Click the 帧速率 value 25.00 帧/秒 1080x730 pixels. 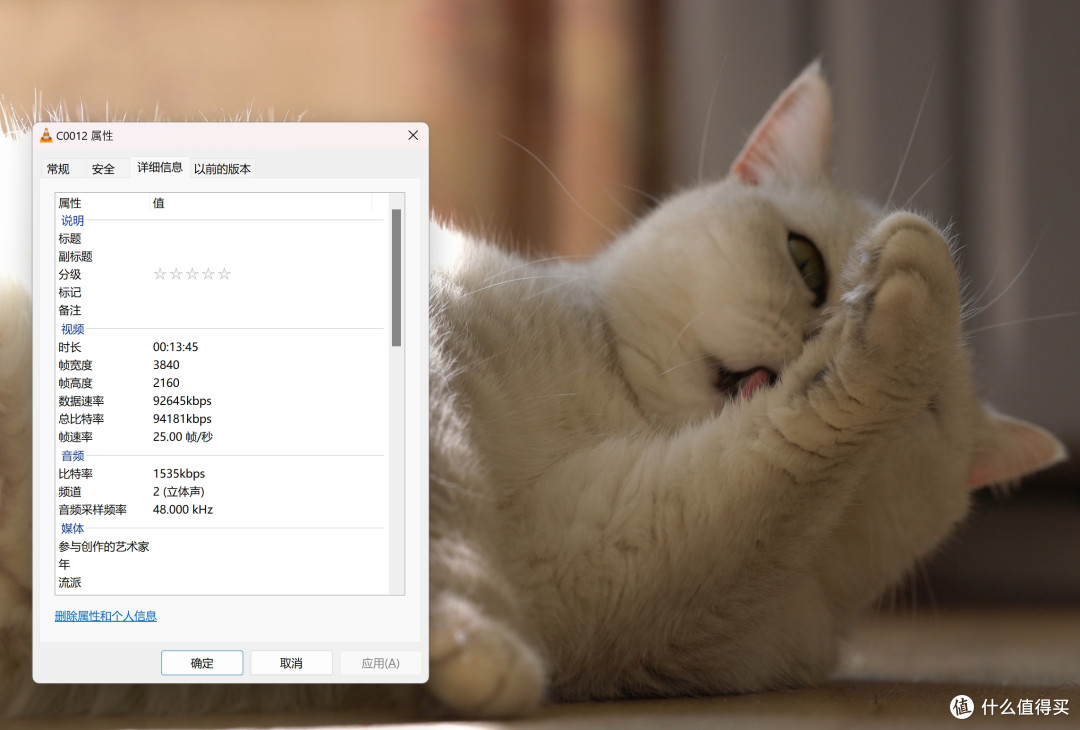coord(183,437)
